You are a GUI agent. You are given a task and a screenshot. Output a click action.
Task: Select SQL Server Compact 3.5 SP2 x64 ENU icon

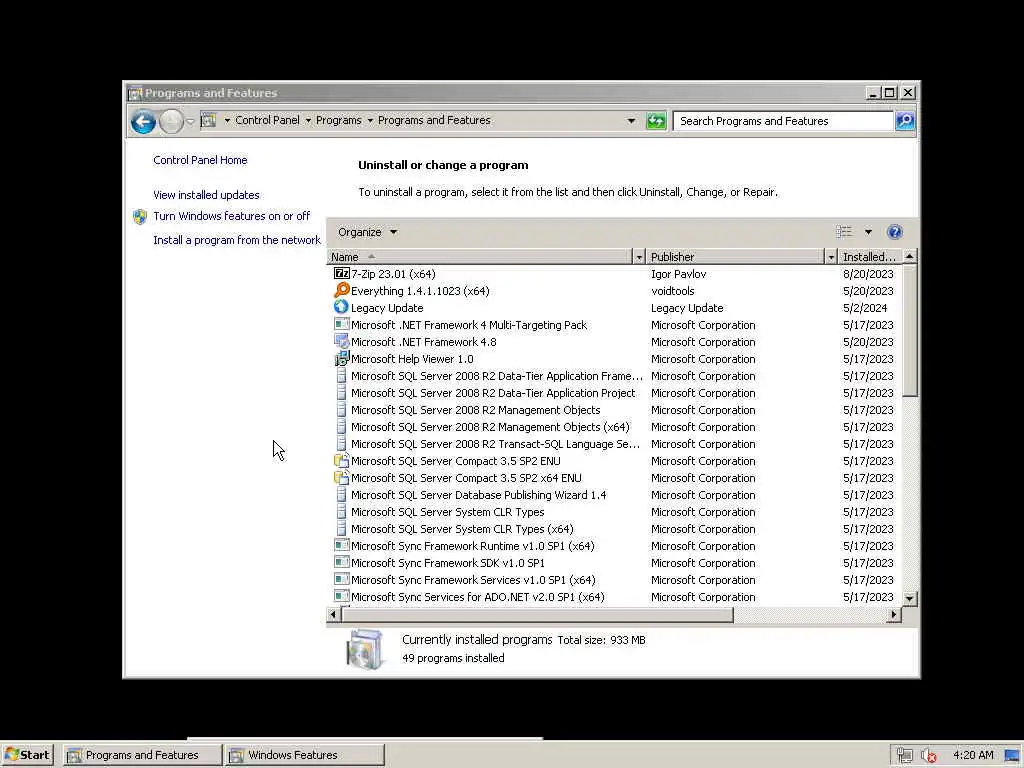tap(342, 477)
